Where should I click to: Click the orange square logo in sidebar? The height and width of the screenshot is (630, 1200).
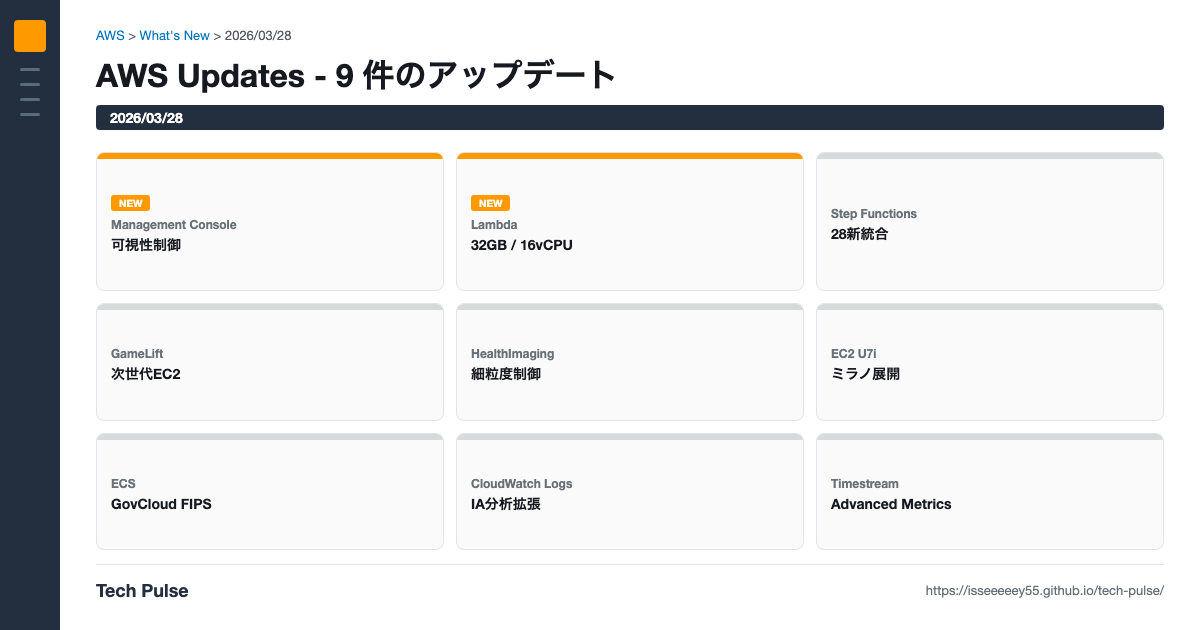pos(30,36)
